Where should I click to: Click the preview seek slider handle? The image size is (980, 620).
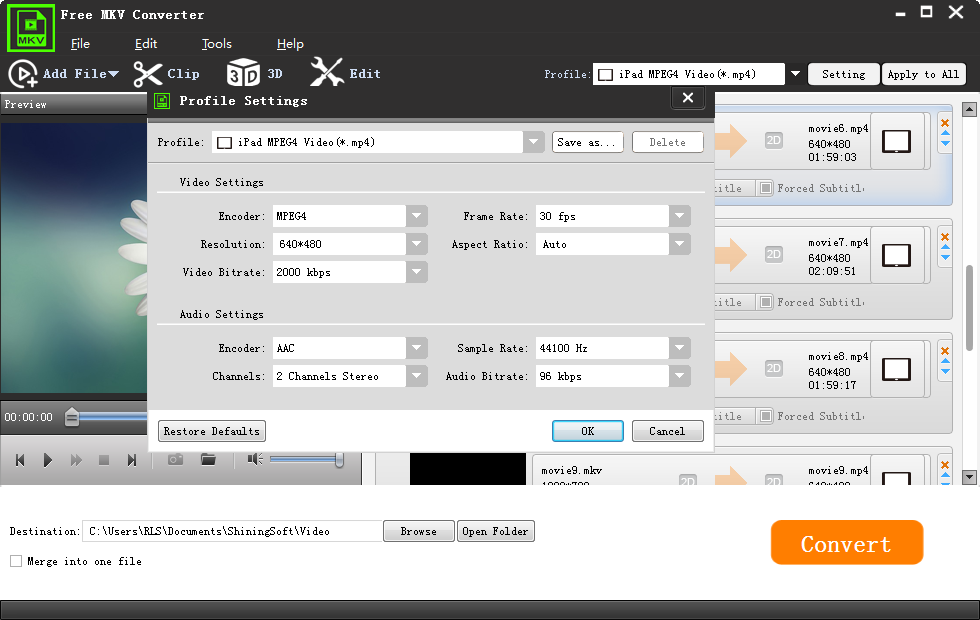[x=72, y=417]
